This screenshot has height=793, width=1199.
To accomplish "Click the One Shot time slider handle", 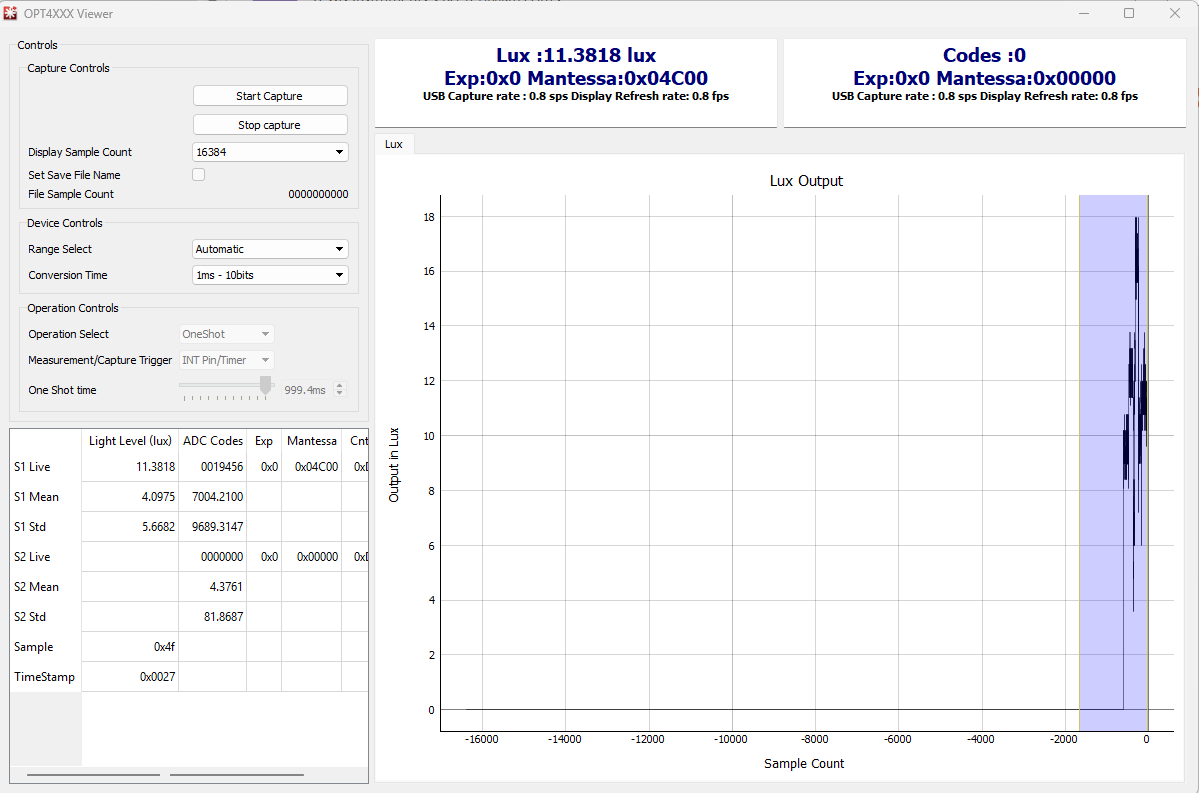I will [265, 385].
